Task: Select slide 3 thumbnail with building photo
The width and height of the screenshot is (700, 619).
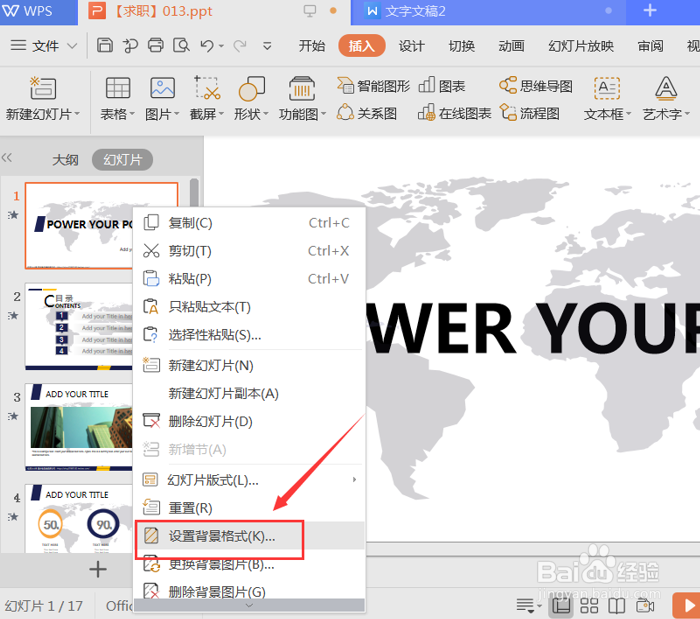Action: tap(79, 427)
